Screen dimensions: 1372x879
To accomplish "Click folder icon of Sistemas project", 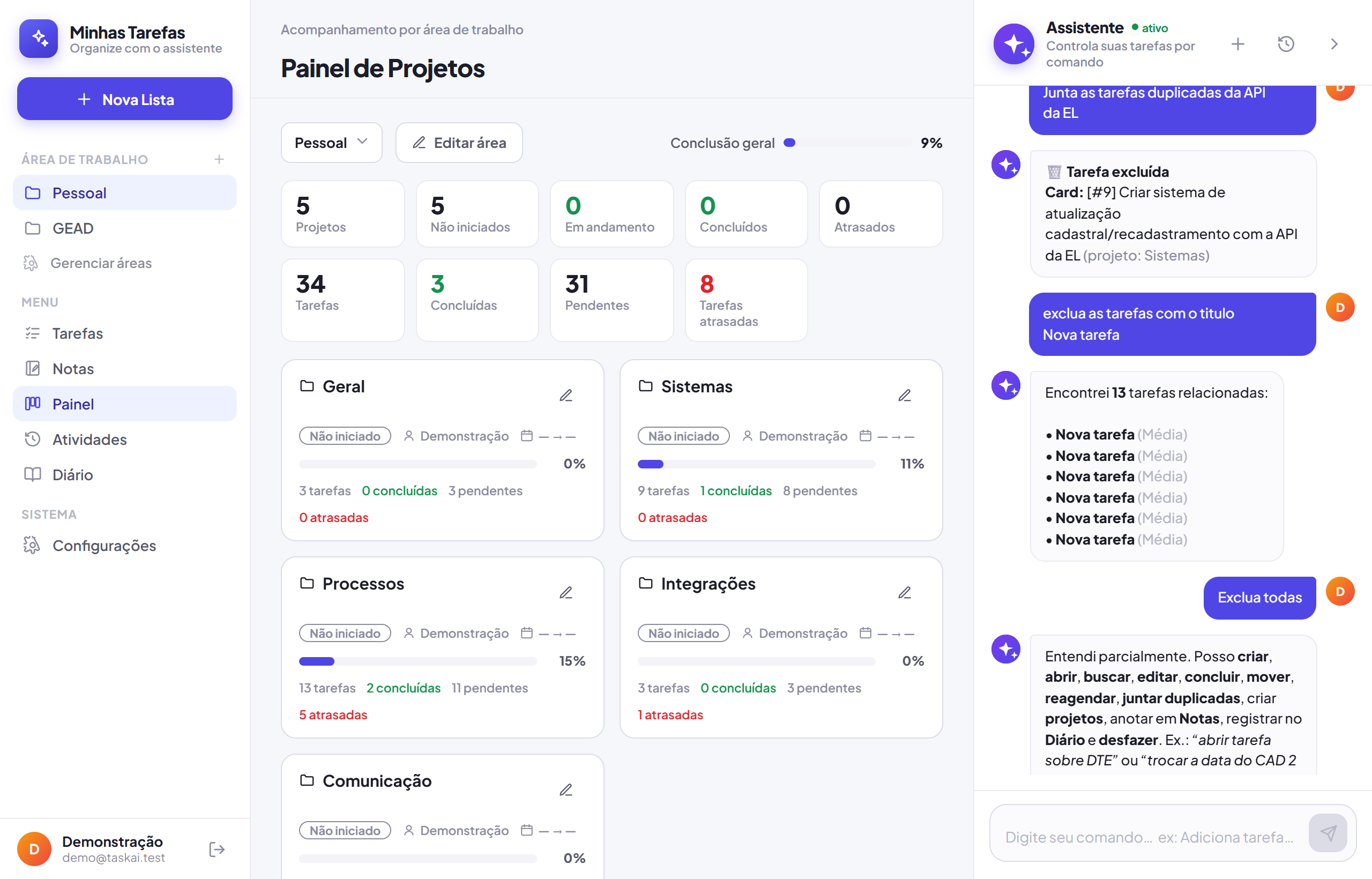I will [x=645, y=386].
